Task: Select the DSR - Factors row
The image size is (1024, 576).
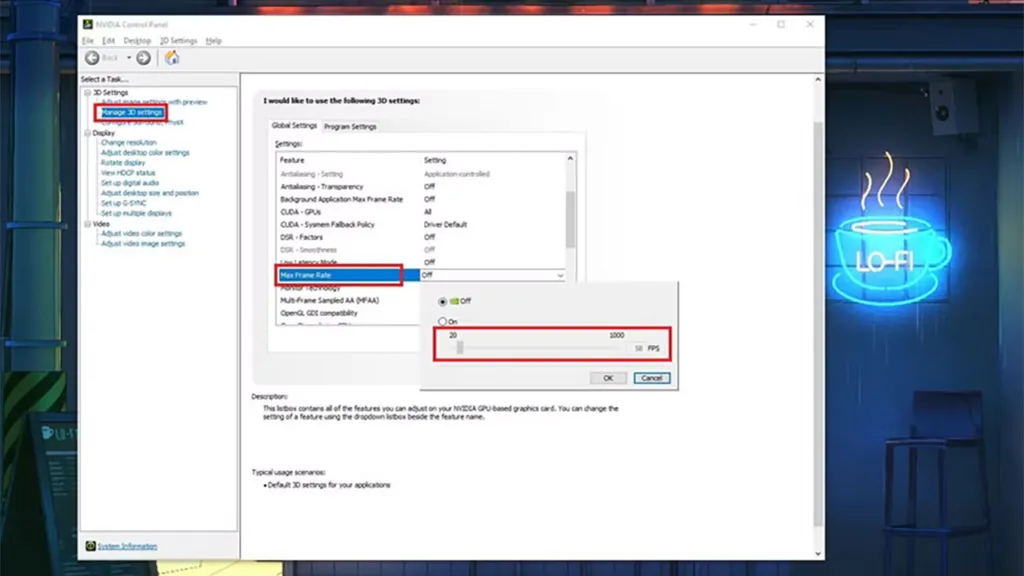Action: tap(421, 238)
